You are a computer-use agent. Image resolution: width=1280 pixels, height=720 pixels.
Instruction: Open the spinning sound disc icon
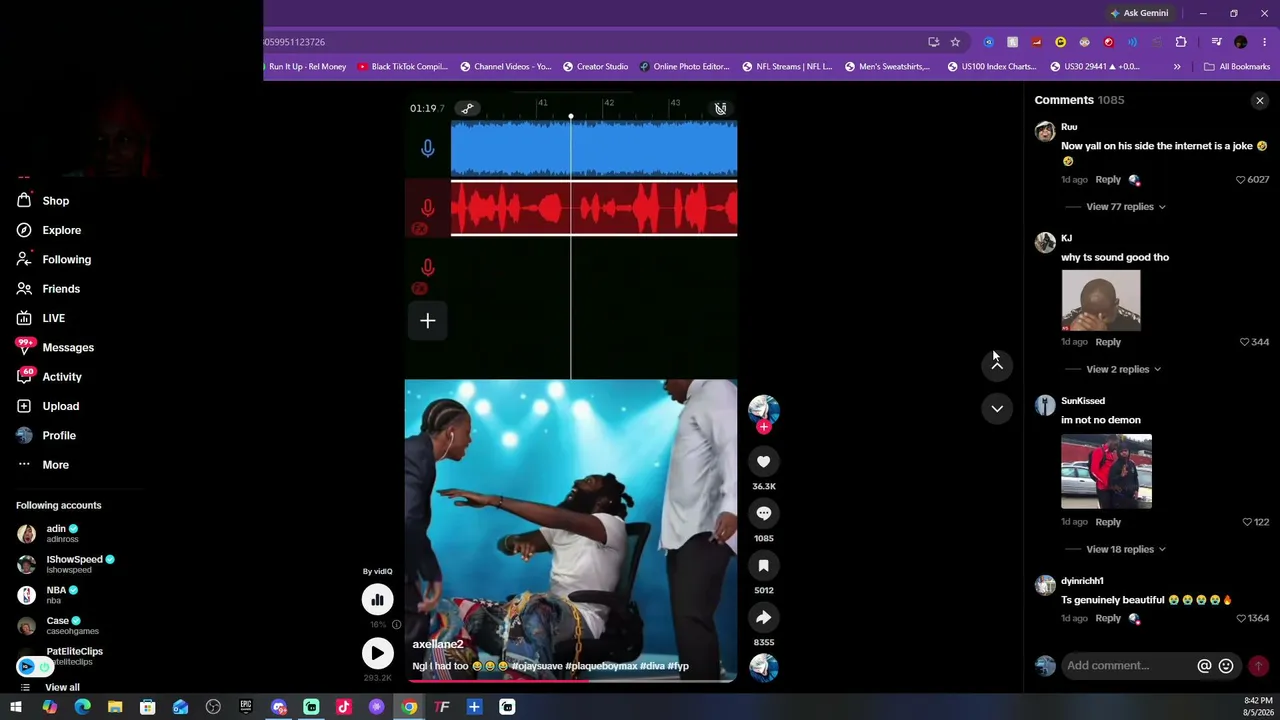tap(763, 667)
